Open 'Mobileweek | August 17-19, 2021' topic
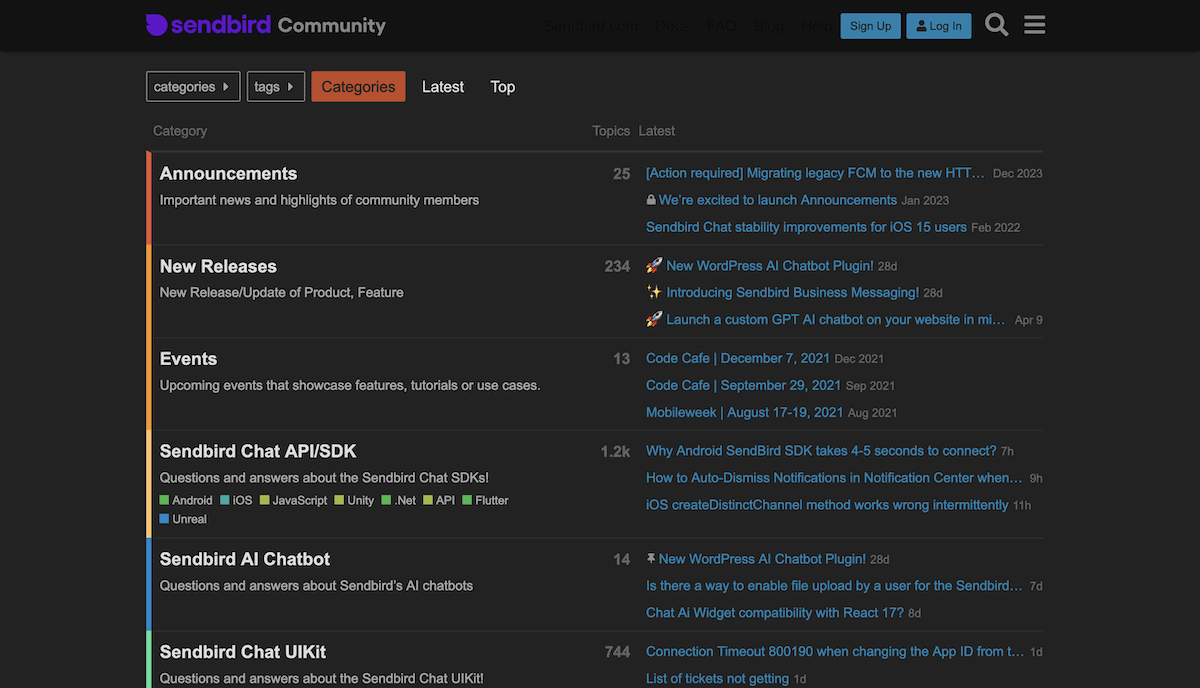 [x=745, y=412]
